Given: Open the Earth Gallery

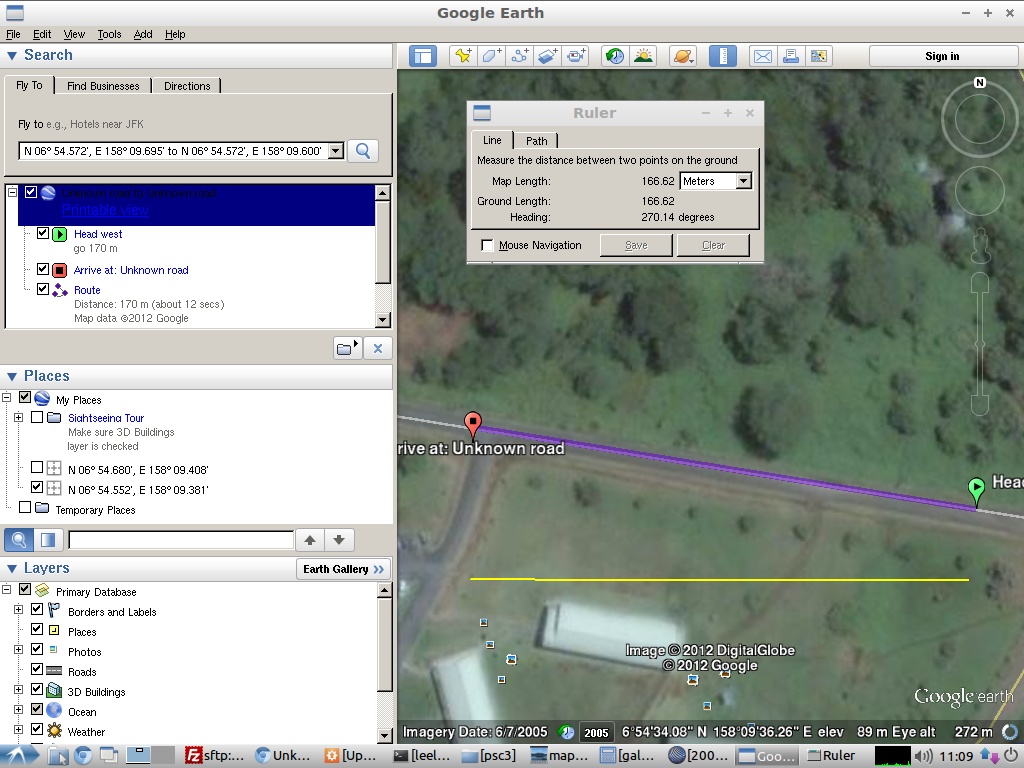Looking at the screenshot, I should [343, 569].
